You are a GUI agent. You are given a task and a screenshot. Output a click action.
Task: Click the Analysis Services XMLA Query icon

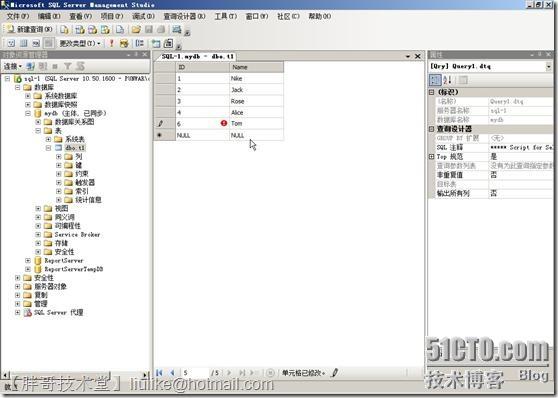pyautogui.click(x=105, y=30)
